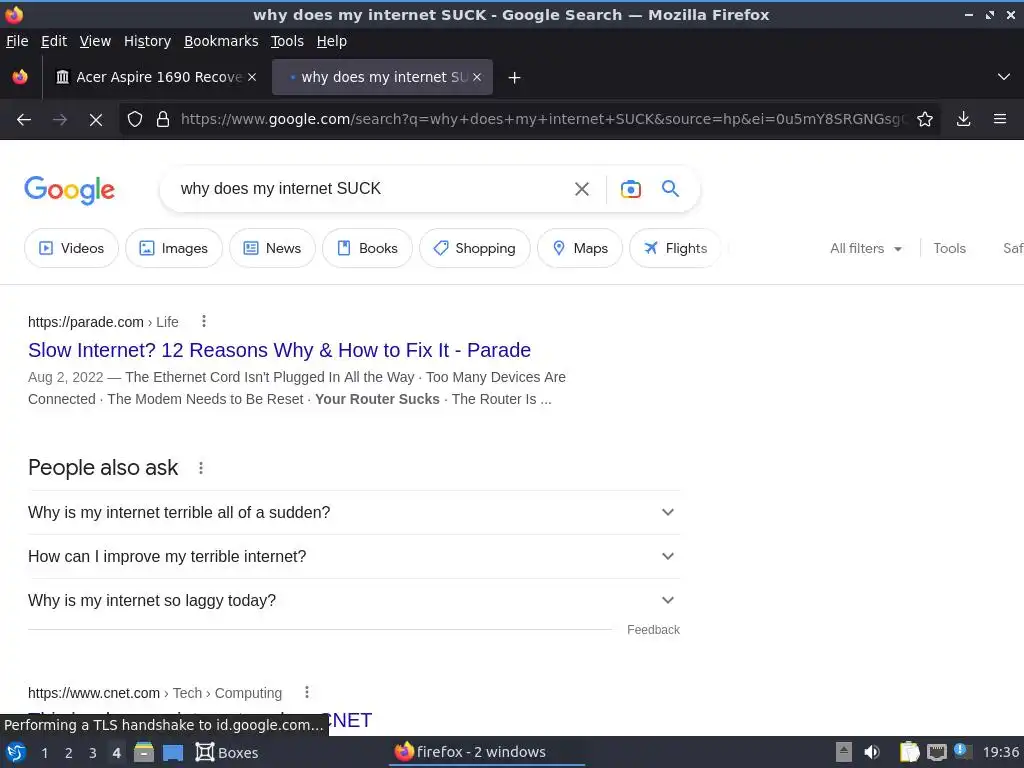Click the update notifier tray icon

(x=963, y=751)
